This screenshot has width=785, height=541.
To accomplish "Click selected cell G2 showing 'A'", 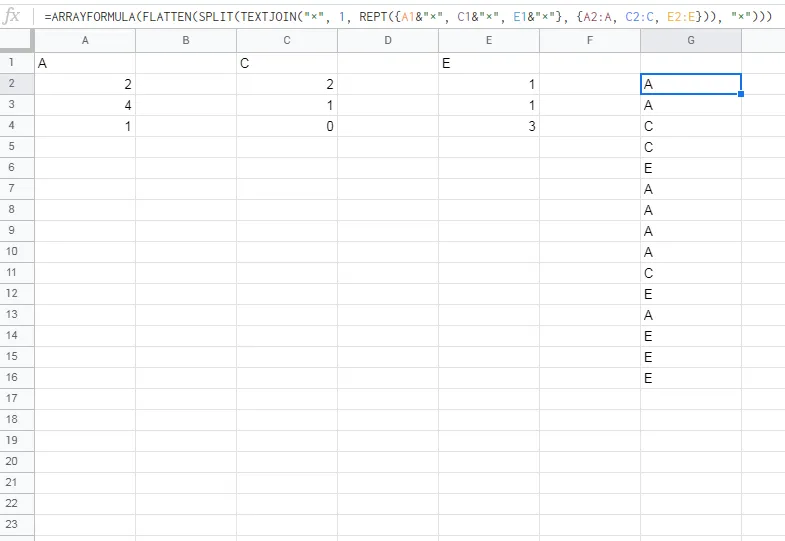I will pyautogui.click(x=691, y=84).
